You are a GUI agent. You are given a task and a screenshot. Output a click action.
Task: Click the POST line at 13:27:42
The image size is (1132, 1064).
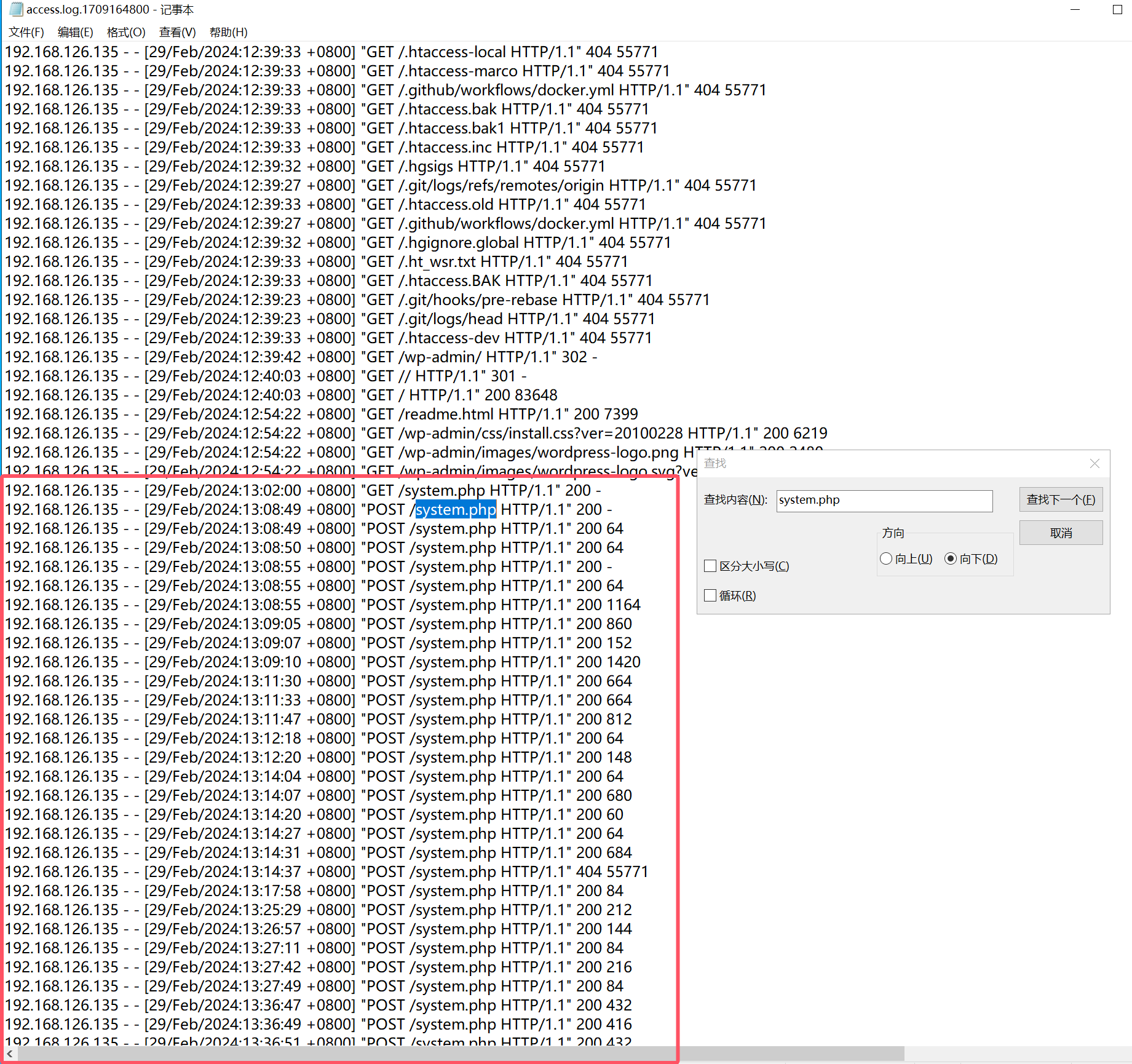319,967
